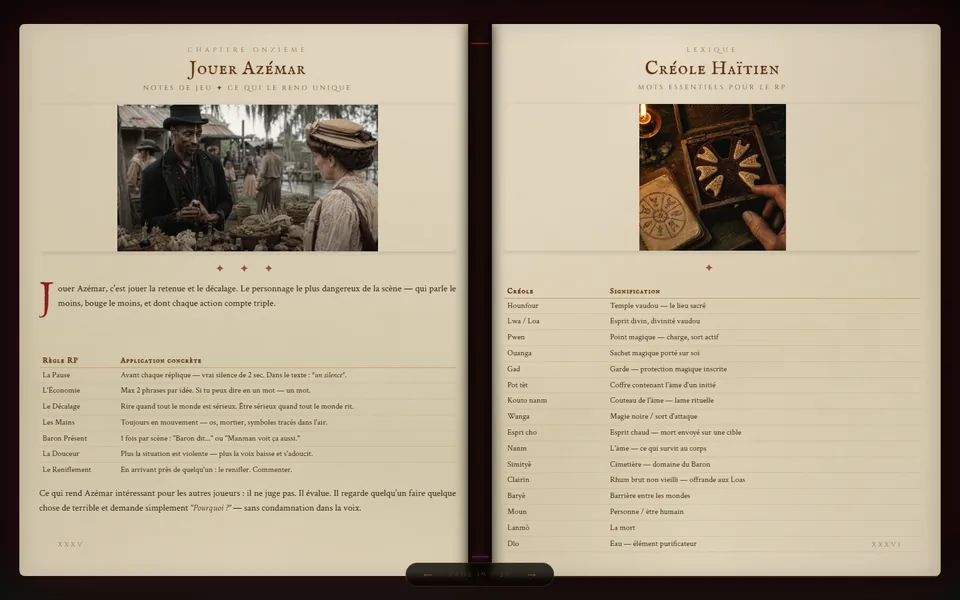Viewport: 960px width, 600px height.
Task: Select the 'Ouanga' lexicon entry
Action: click(x=712, y=353)
